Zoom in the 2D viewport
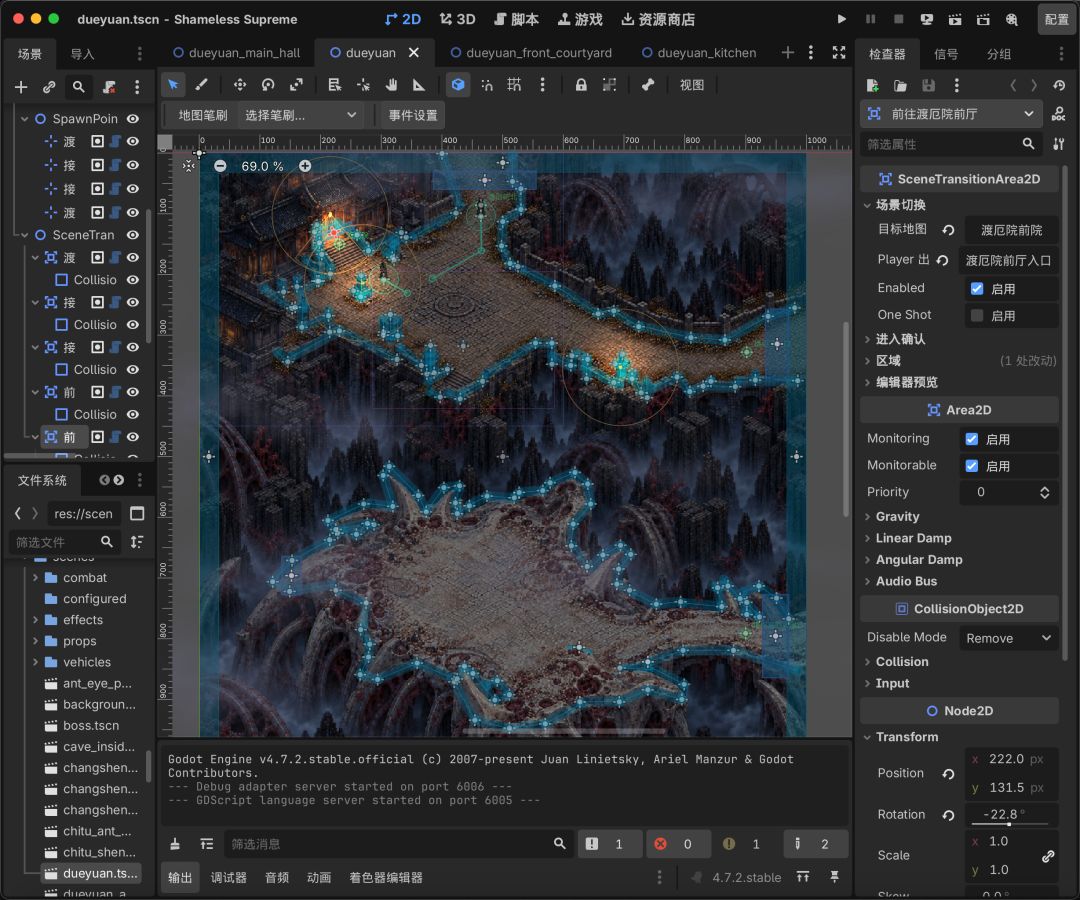 (x=305, y=166)
